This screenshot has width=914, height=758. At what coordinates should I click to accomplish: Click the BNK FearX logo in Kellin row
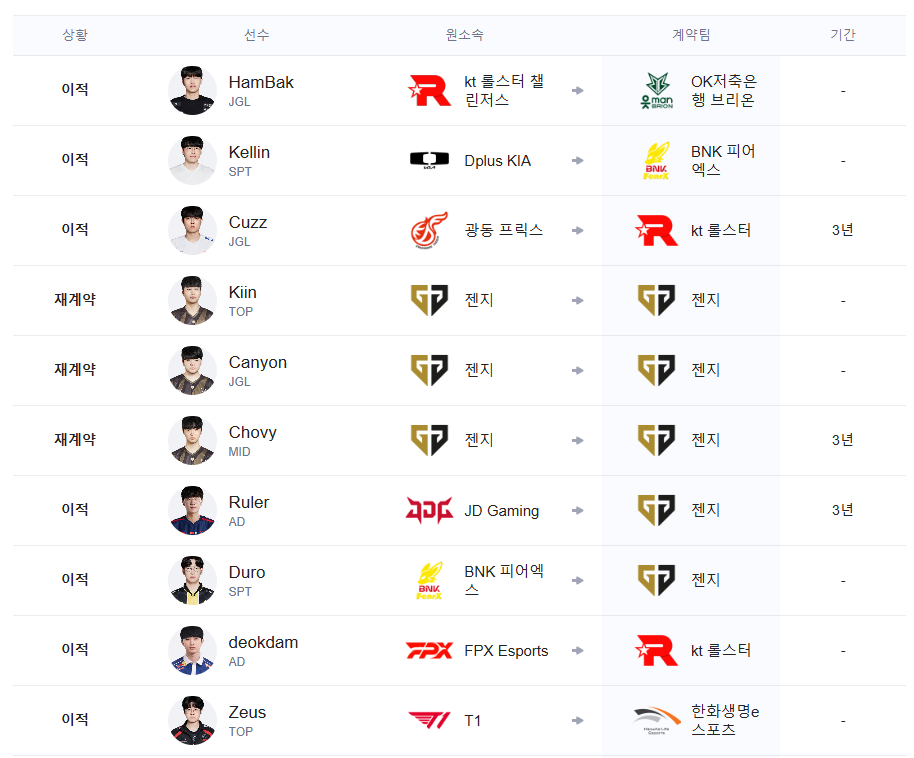point(657,160)
